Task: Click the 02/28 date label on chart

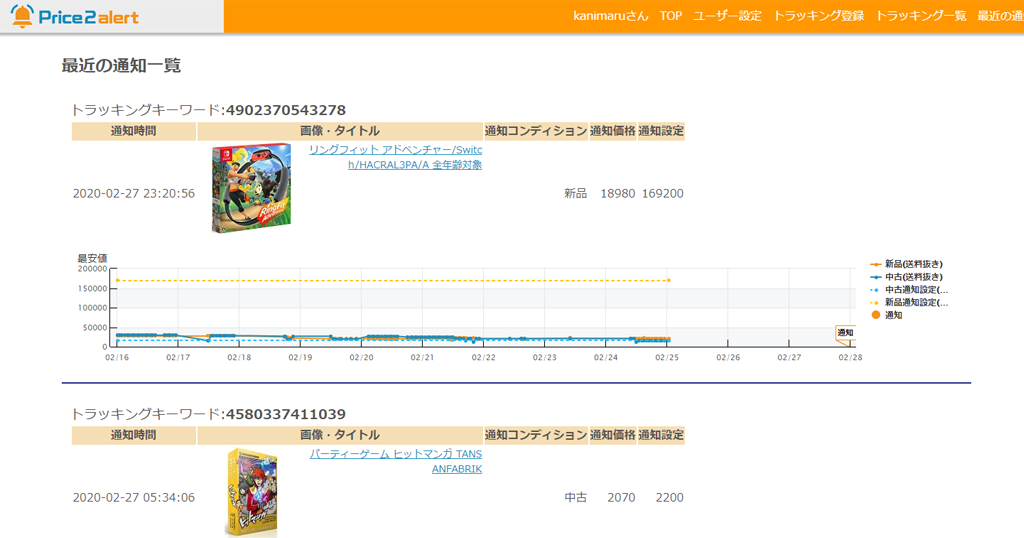Action: click(x=850, y=358)
